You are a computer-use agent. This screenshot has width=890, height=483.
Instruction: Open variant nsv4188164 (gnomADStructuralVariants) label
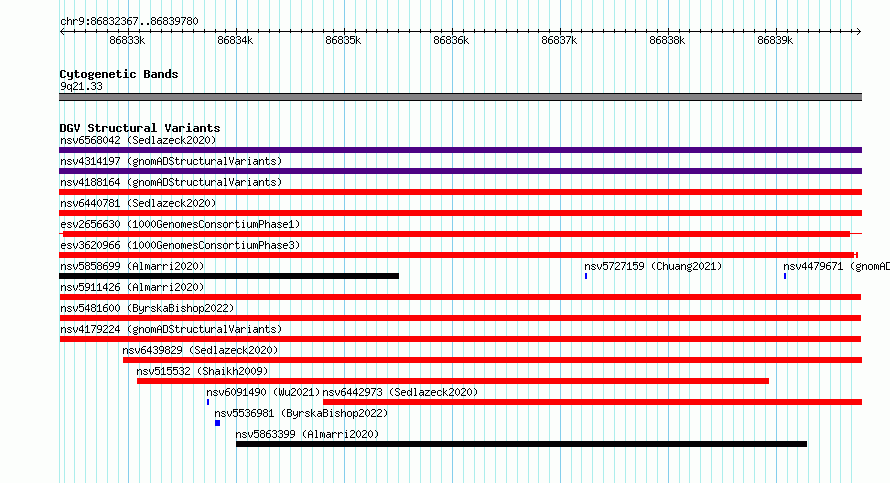pyautogui.click(x=171, y=182)
